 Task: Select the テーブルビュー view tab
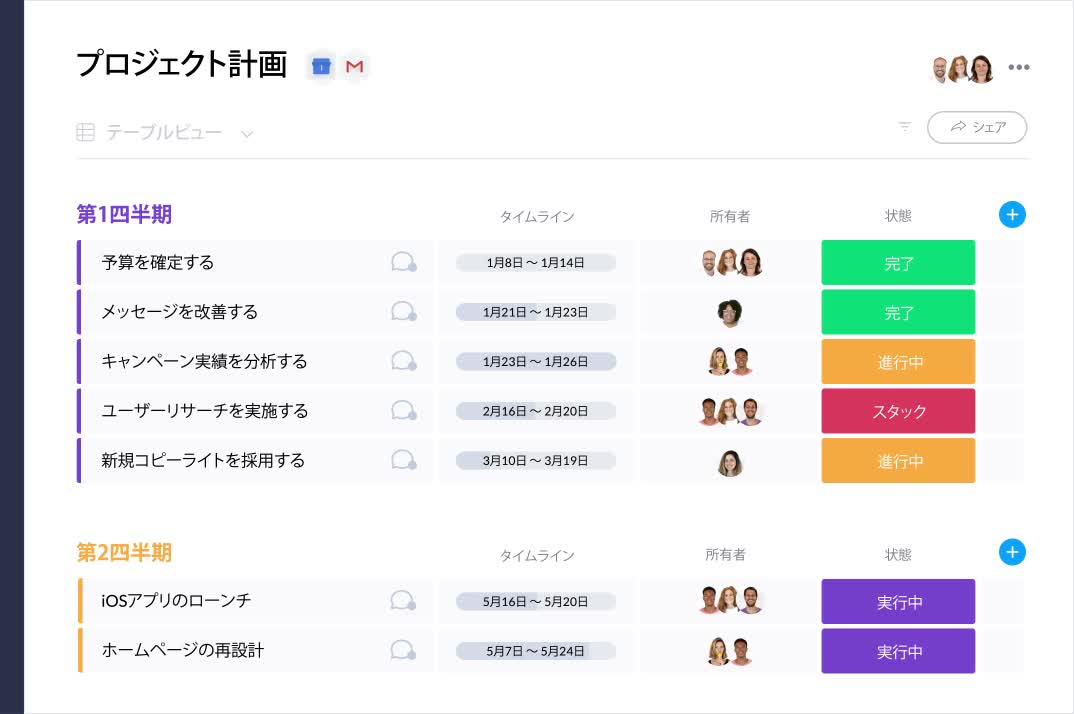coord(164,132)
